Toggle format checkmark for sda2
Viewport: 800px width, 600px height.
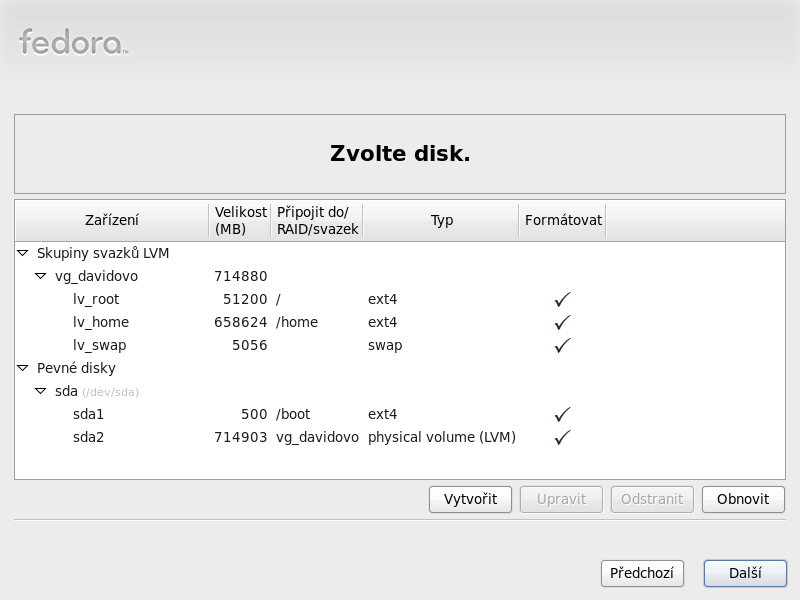562,437
